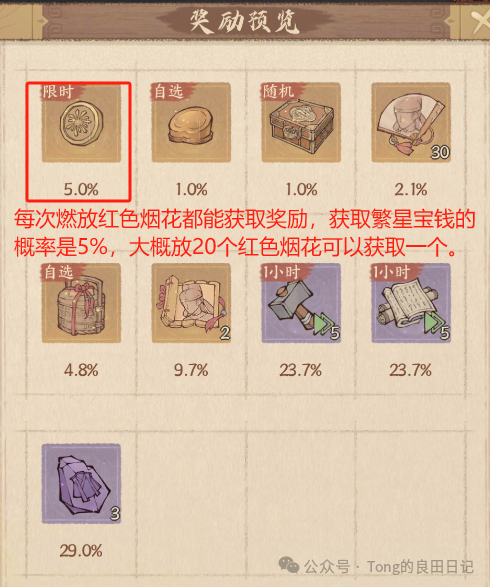490x587 pixels.
Task: Click the scroll book speed-up icon
Action: pos(411,303)
